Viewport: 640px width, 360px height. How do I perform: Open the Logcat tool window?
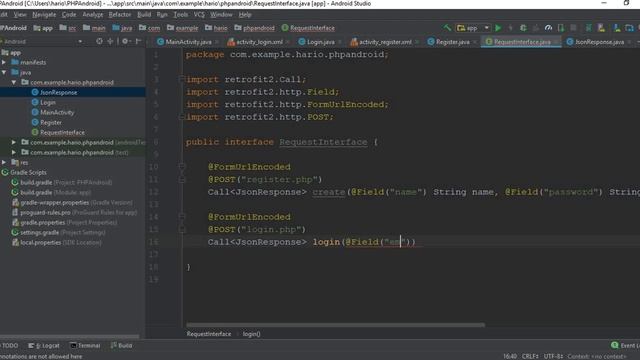pos(44,345)
